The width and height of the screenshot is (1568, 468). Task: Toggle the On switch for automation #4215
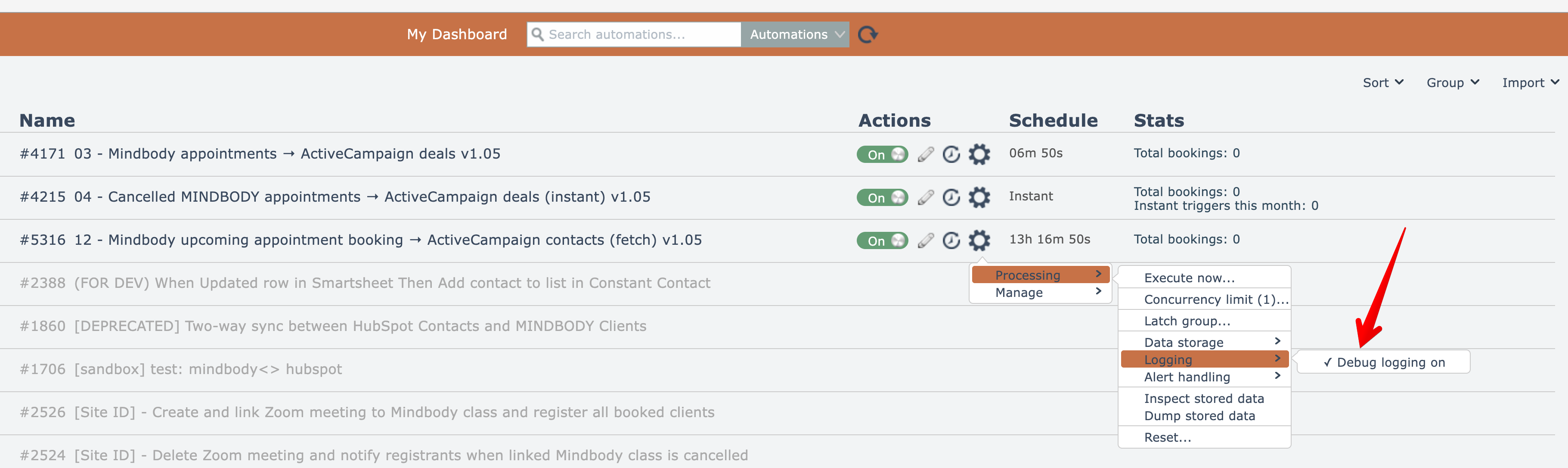(882, 197)
